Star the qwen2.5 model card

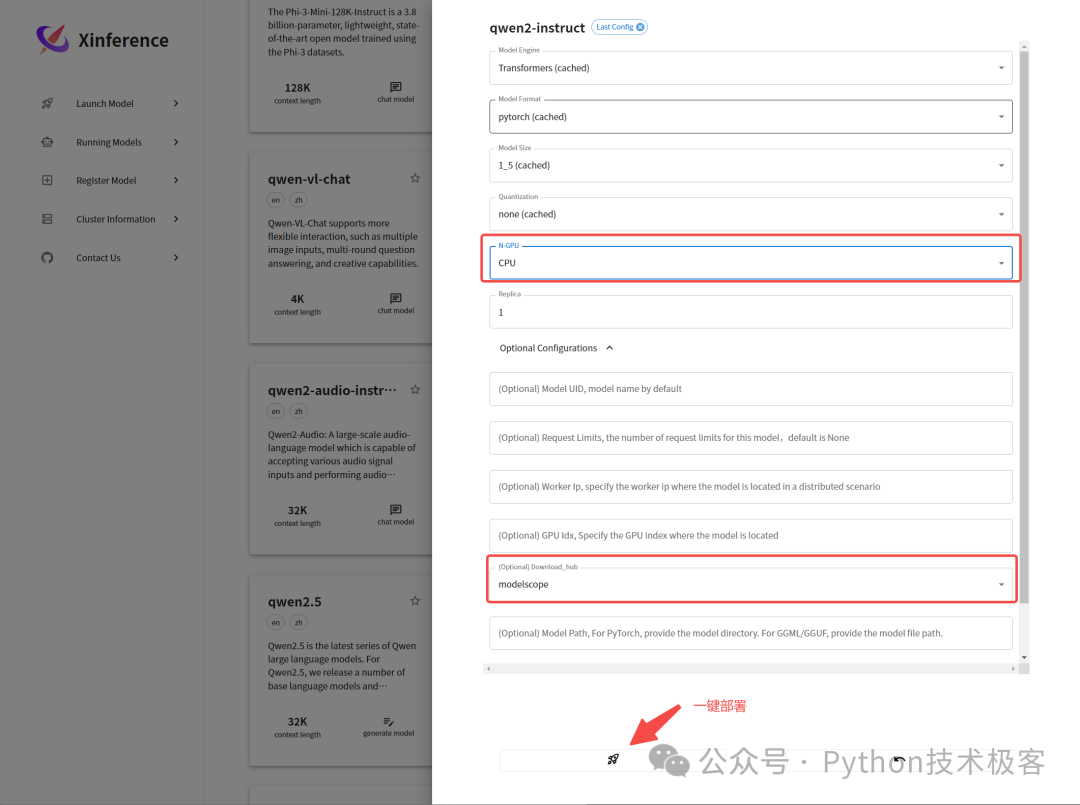[415, 601]
